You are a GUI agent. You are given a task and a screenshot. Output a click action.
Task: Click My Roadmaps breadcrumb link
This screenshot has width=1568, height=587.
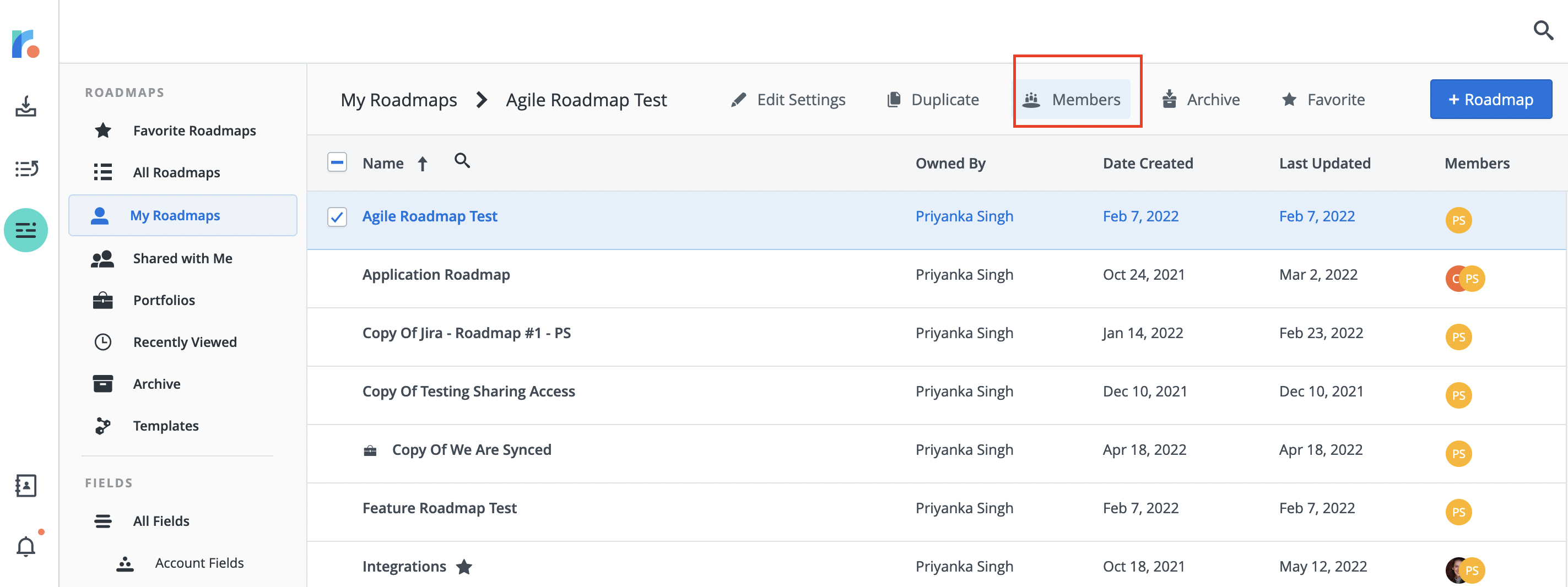click(x=399, y=99)
